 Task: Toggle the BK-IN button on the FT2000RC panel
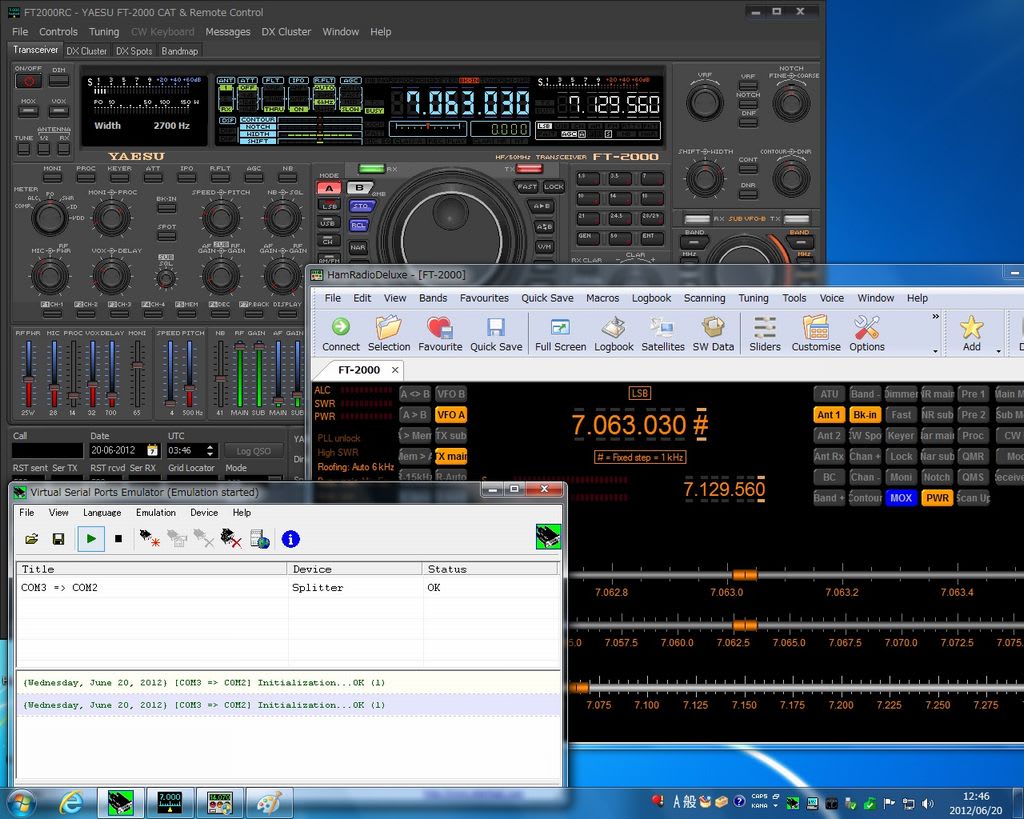[166, 208]
